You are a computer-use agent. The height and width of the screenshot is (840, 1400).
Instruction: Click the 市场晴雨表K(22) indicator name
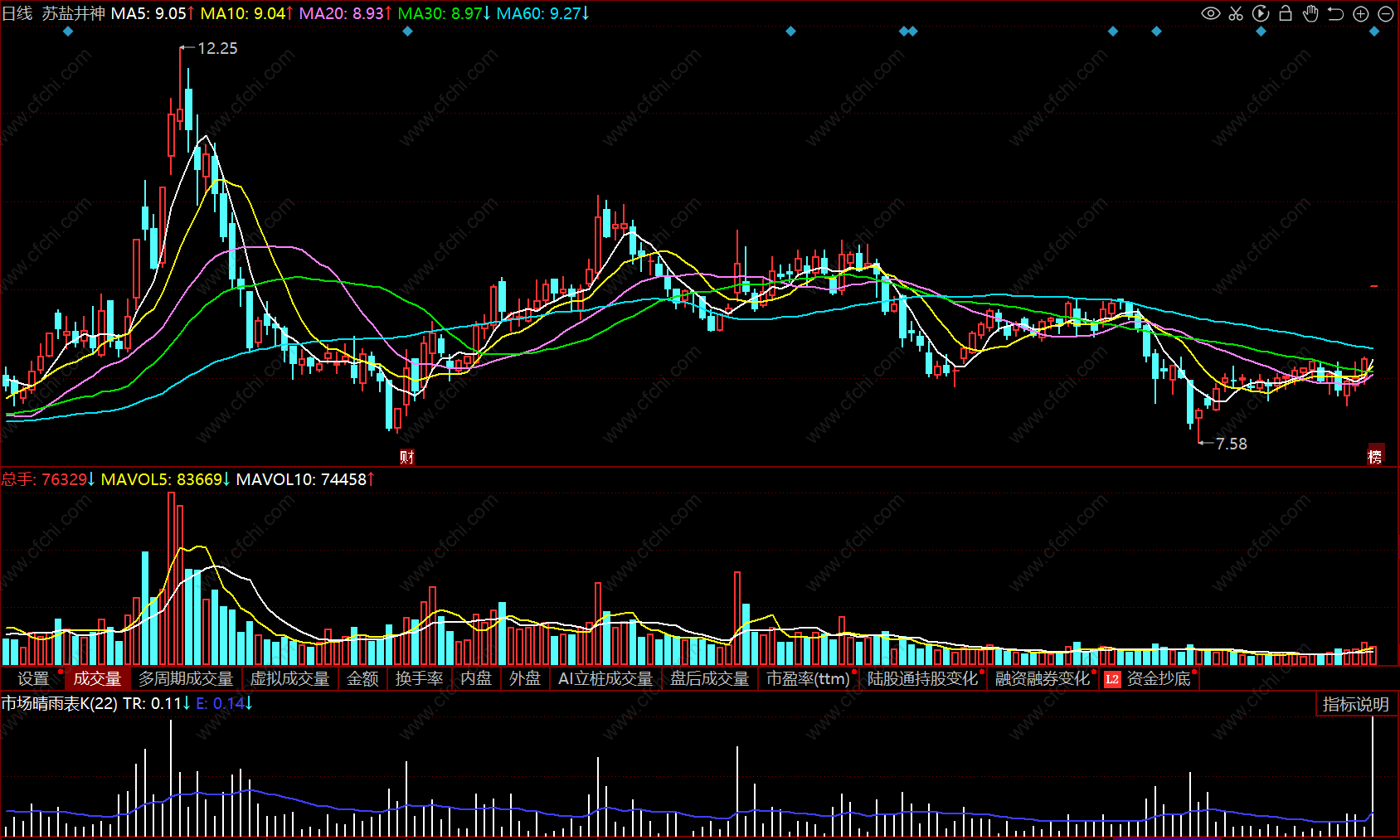coord(60,703)
